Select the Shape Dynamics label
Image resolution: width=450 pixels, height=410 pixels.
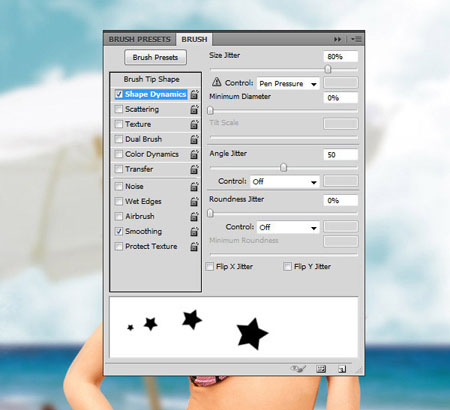(155, 94)
